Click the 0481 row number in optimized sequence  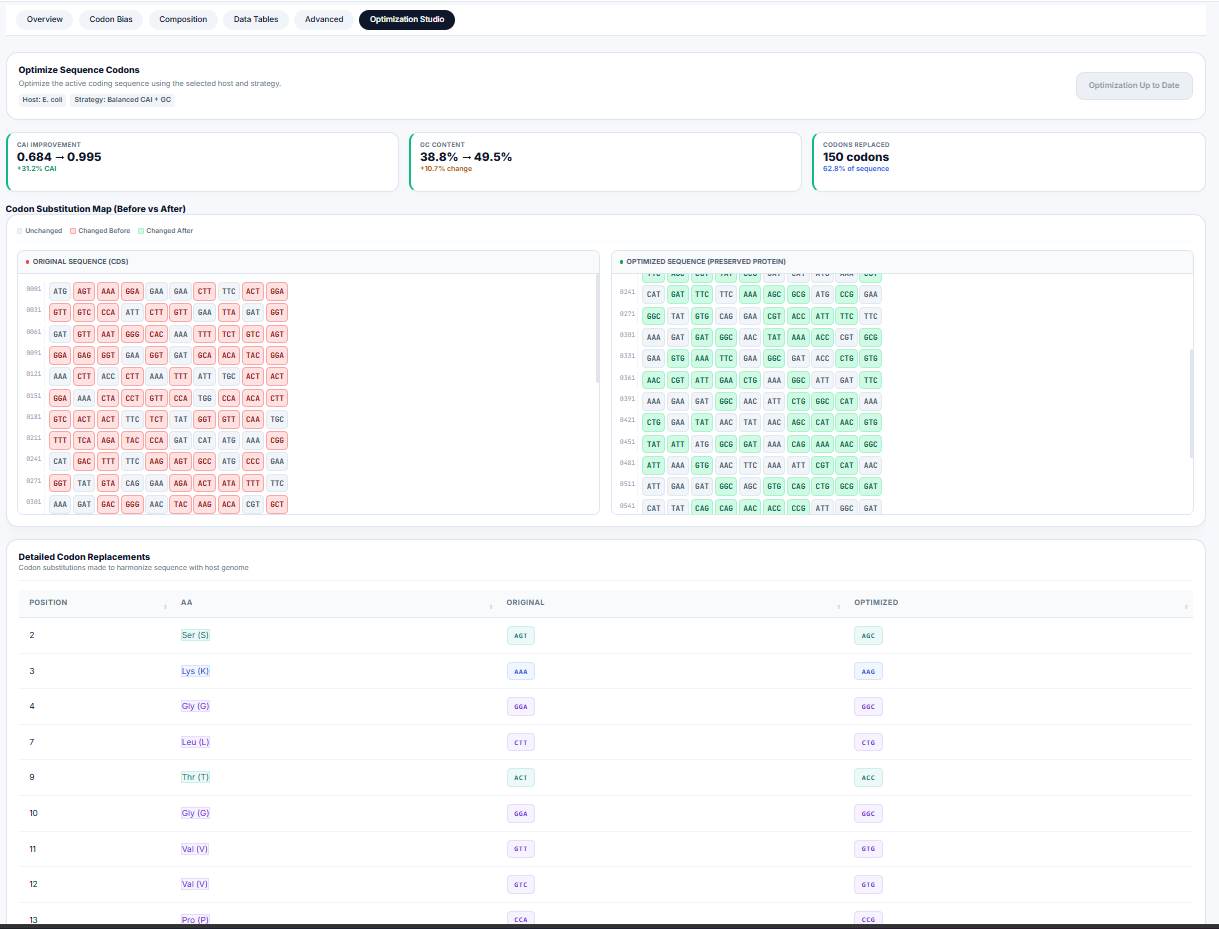628,464
